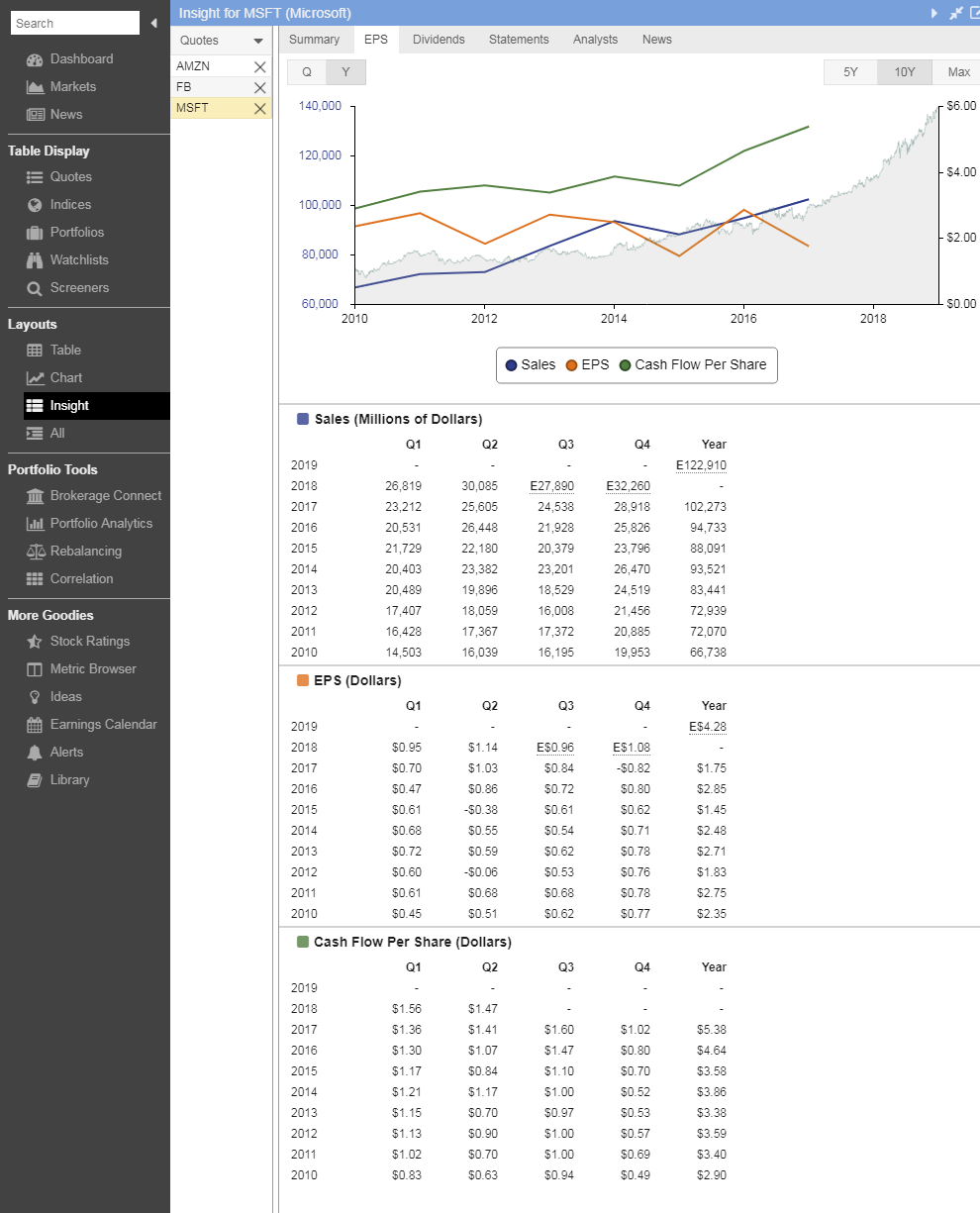Image resolution: width=980 pixels, height=1213 pixels.
Task: Click estimated Q3 2018 EPS E$0.96
Action: (555, 748)
